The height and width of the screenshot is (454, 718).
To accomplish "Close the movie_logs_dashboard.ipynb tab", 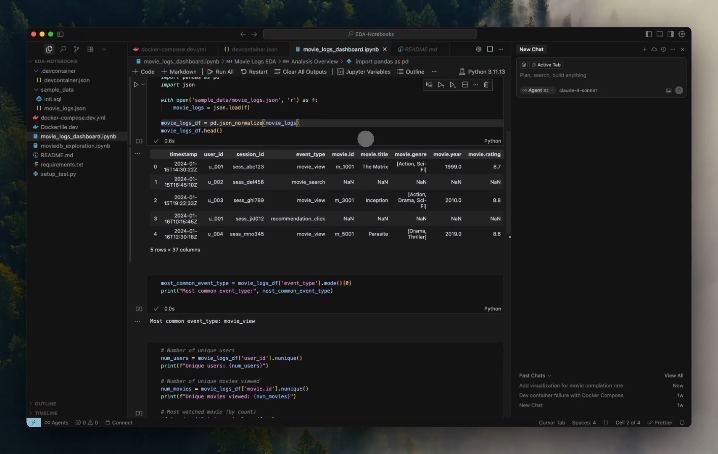I will point(385,49).
